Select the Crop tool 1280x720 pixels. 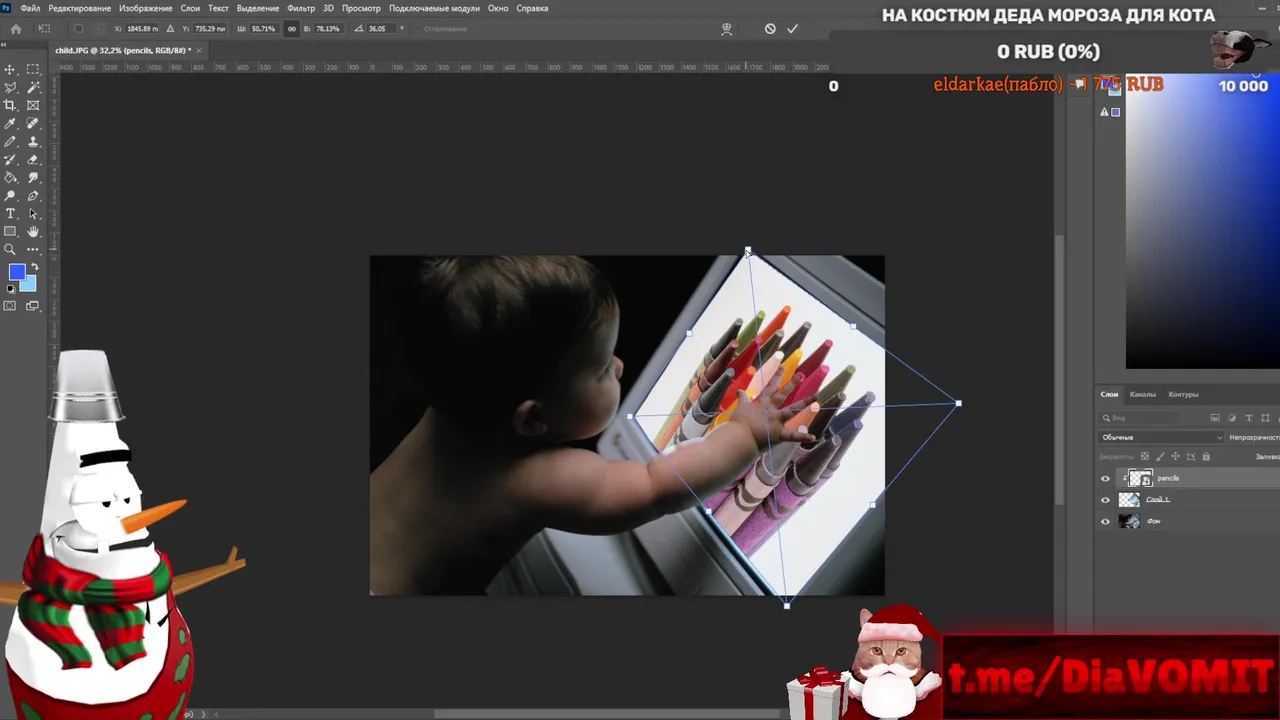(11, 105)
